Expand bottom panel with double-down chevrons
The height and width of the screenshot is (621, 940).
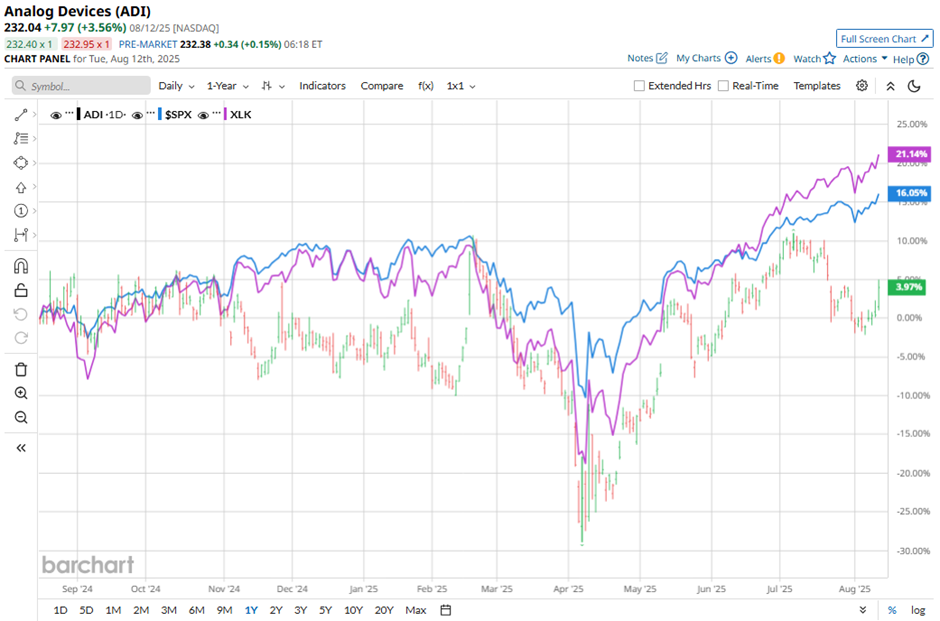863,610
